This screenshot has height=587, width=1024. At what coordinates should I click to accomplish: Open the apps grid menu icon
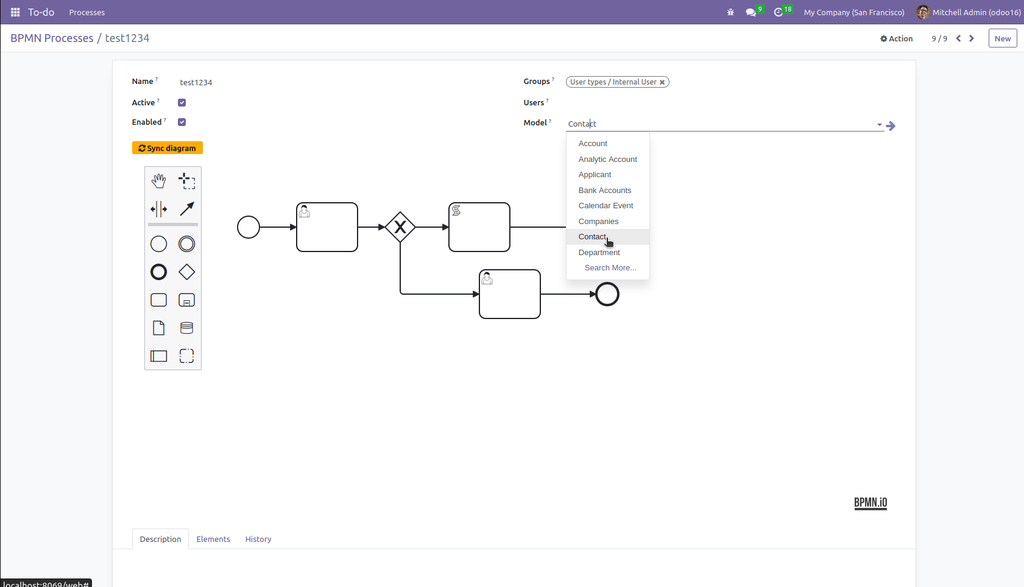point(15,12)
